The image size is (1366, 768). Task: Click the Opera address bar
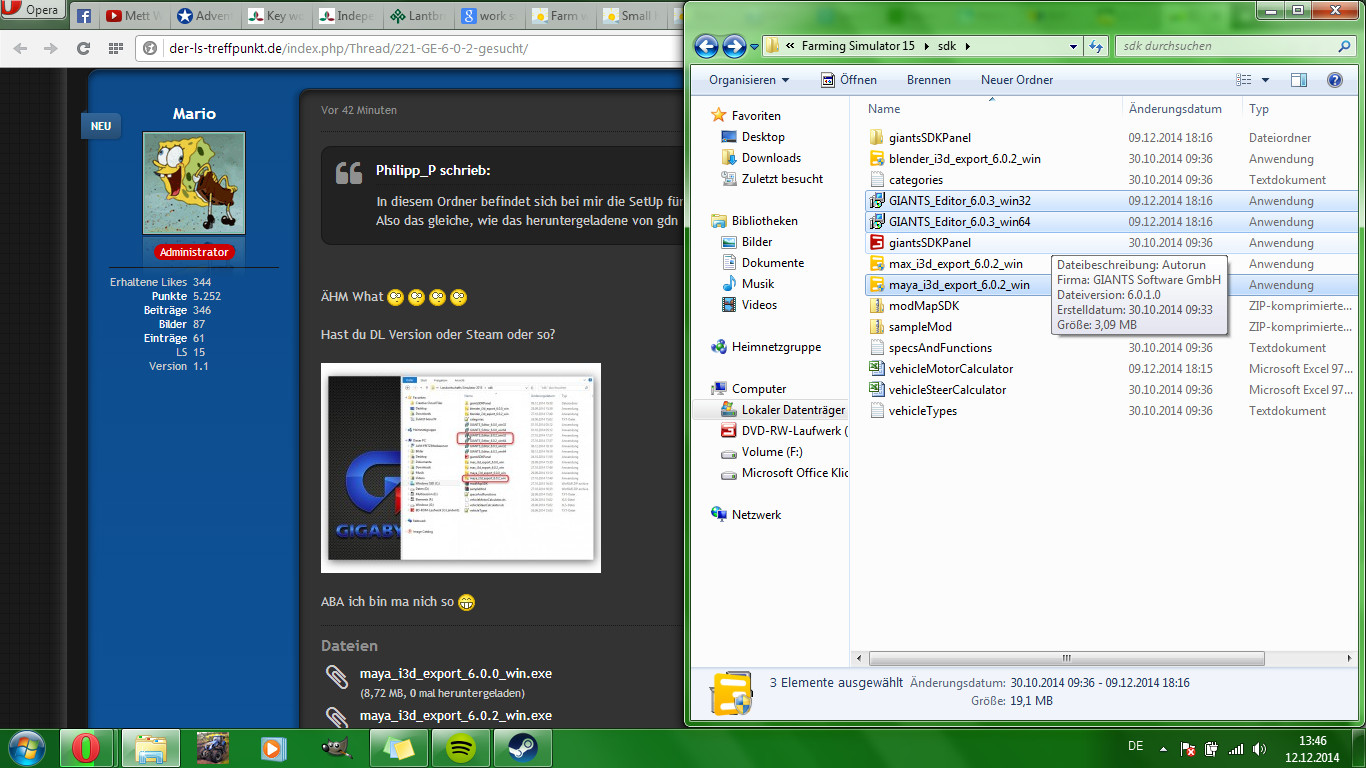click(410, 48)
